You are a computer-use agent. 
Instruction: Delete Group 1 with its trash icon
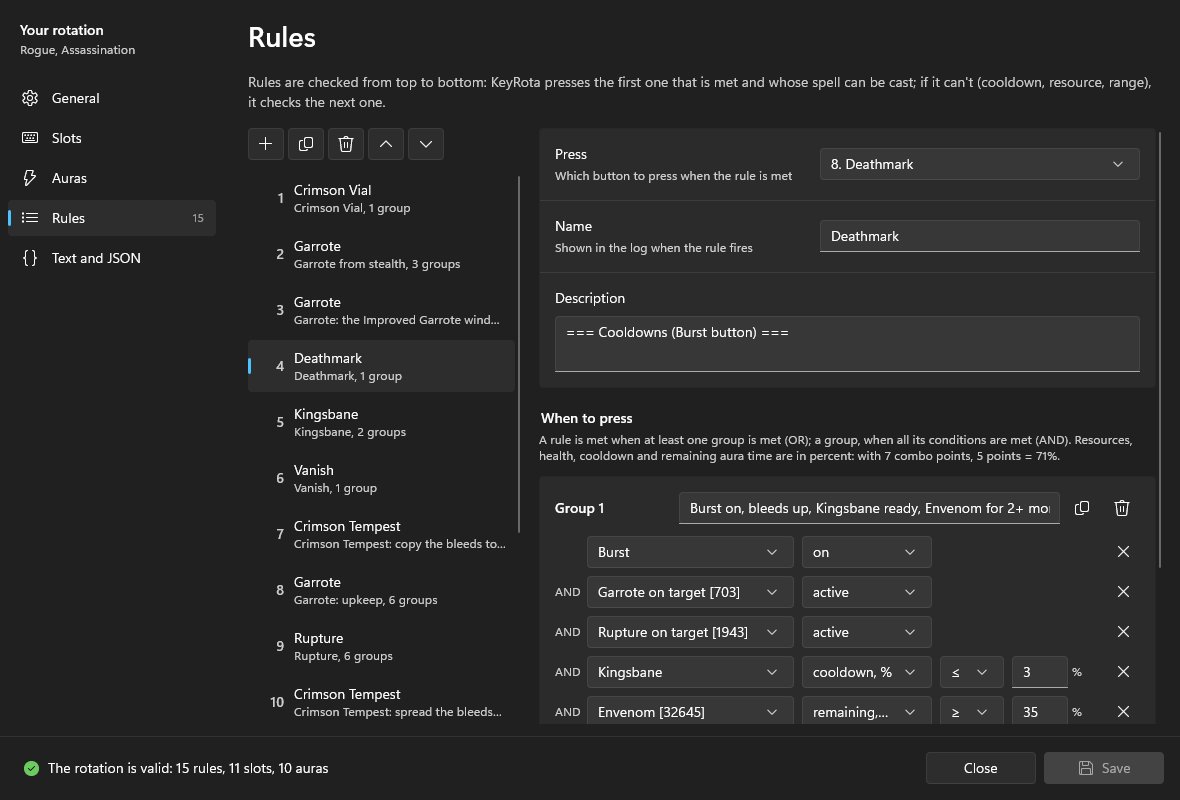1121,508
